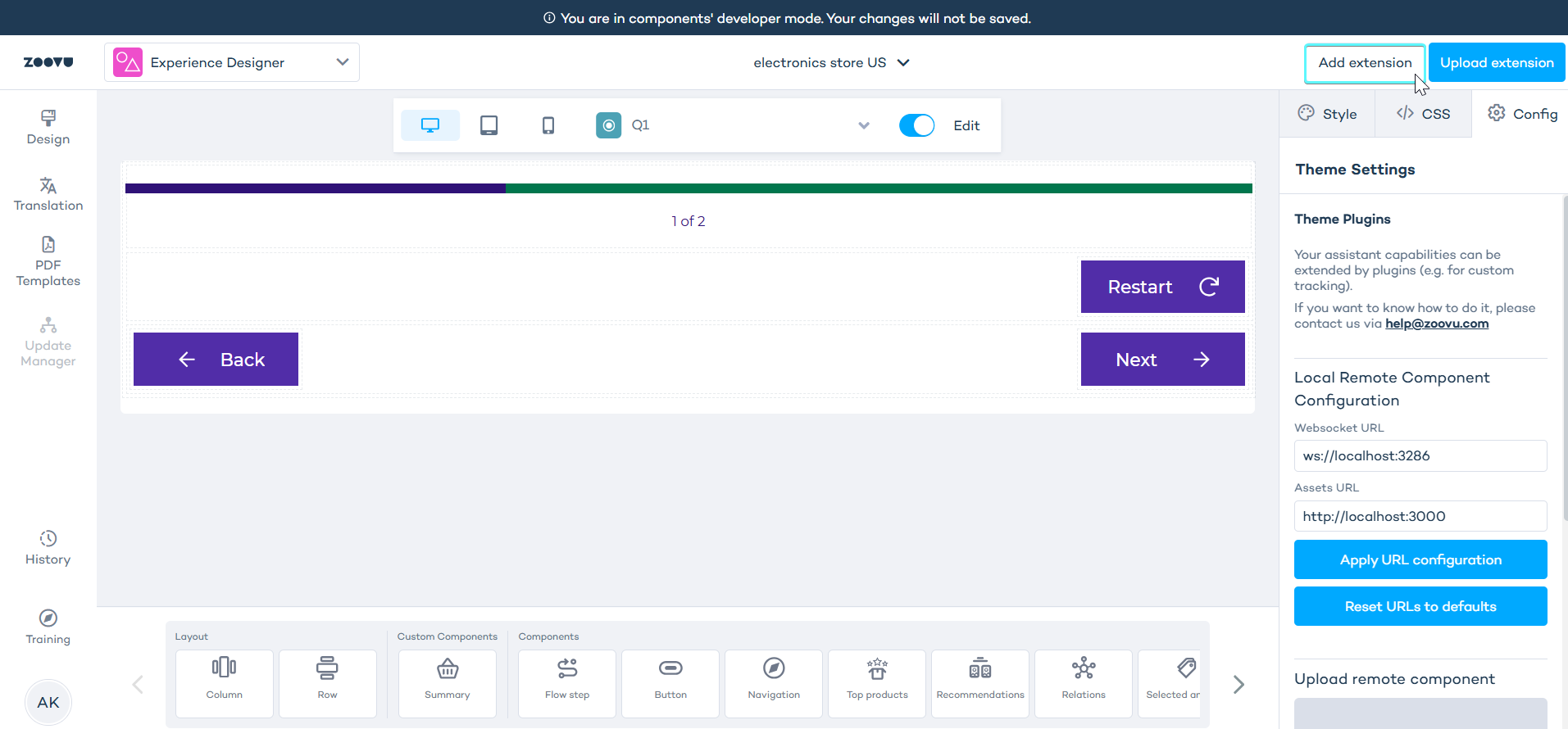Select the Recommendations component
1568x729 pixels.
point(980,684)
